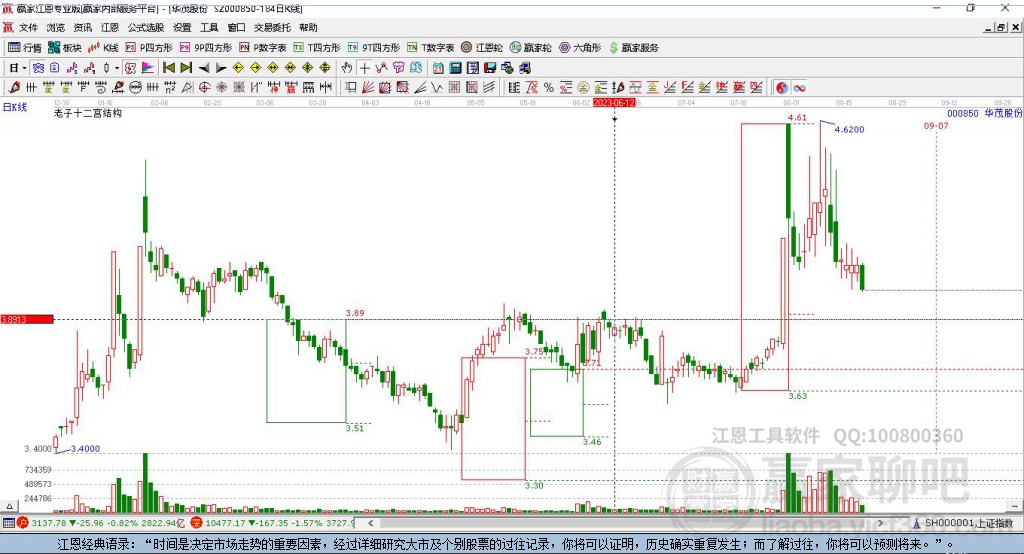Click the last yellow diamond icon
Screen dimensions: 1024x554
325,68
